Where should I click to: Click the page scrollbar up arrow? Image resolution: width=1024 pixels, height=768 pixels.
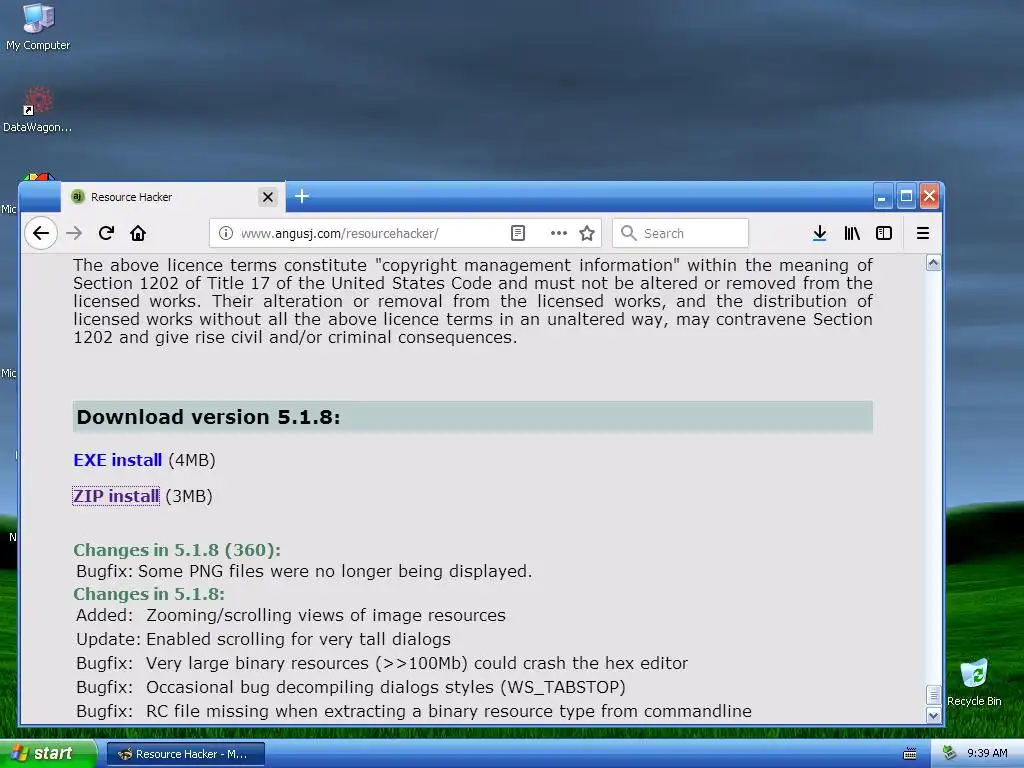pyautogui.click(x=934, y=263)
